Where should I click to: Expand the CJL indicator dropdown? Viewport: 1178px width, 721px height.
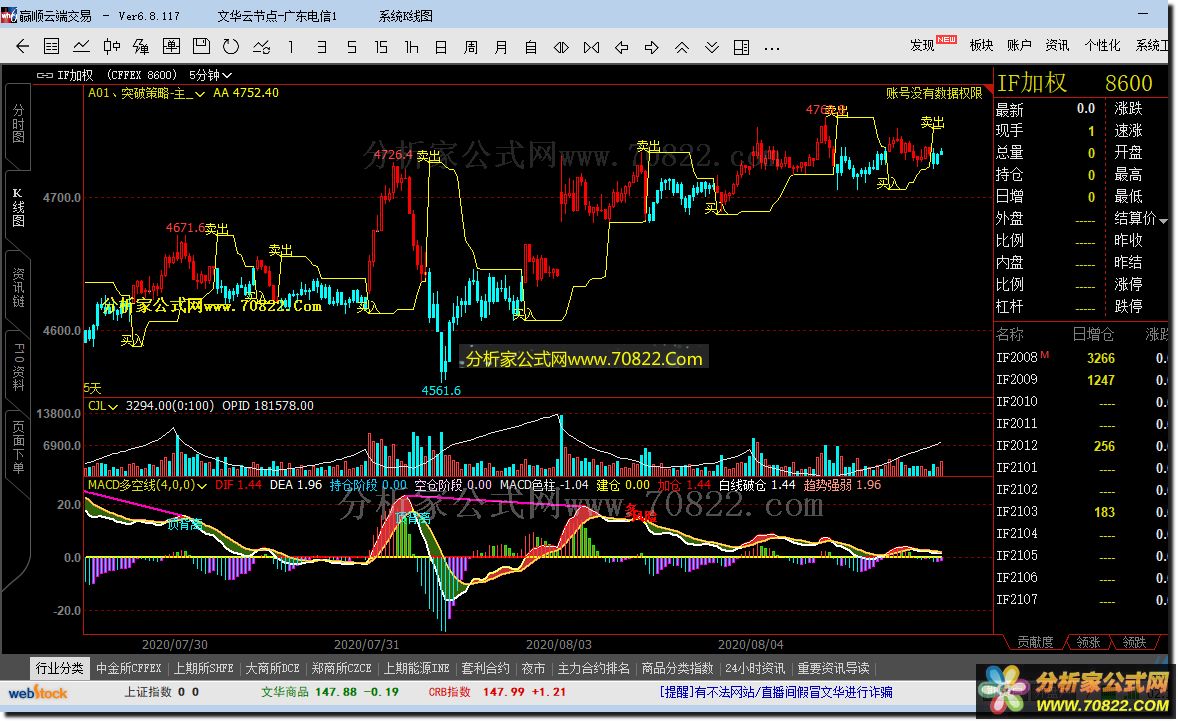(x=113, y=406)
